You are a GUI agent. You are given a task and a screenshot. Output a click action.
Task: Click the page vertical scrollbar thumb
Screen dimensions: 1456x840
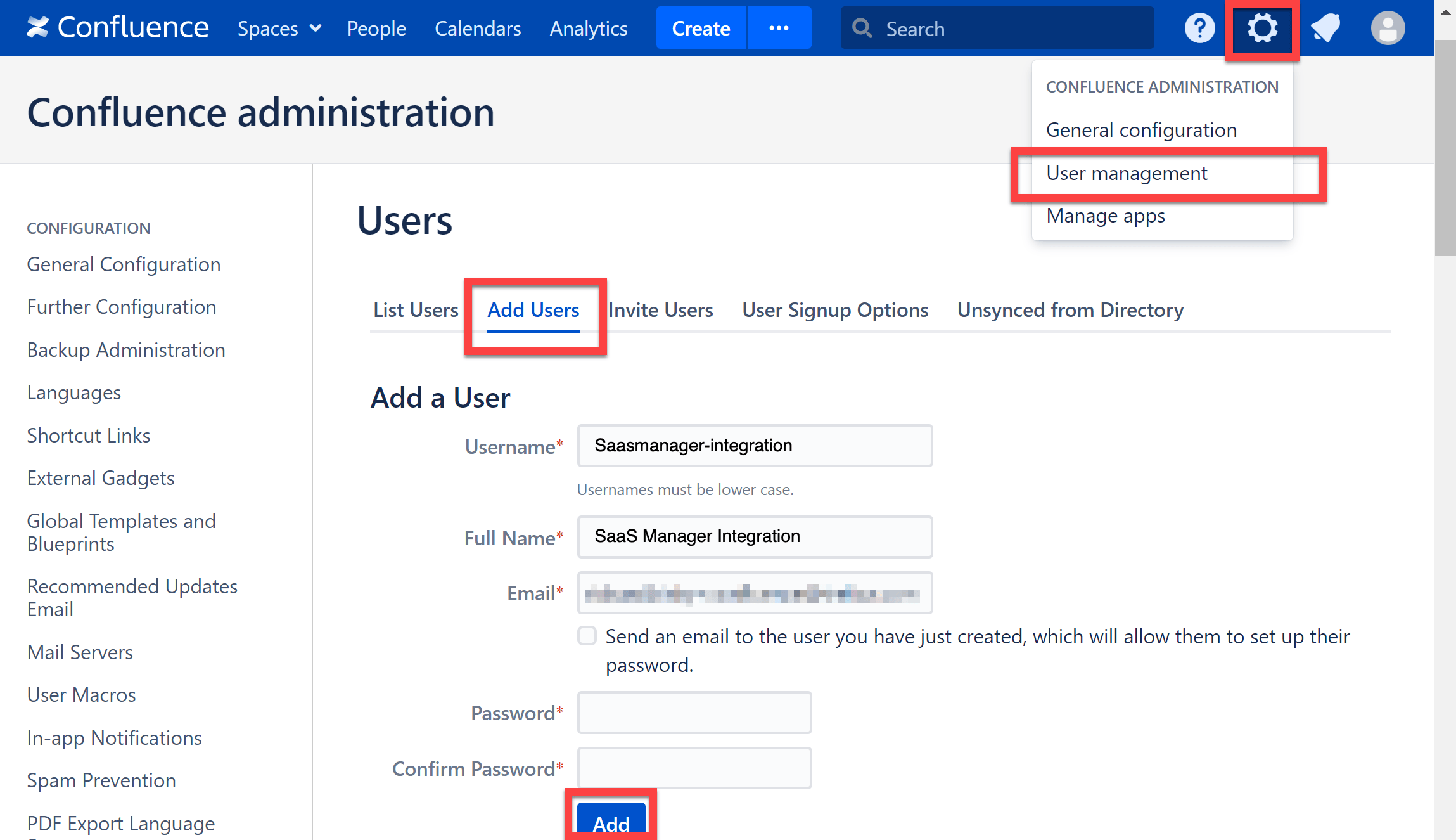click(x=1445, y=148)
